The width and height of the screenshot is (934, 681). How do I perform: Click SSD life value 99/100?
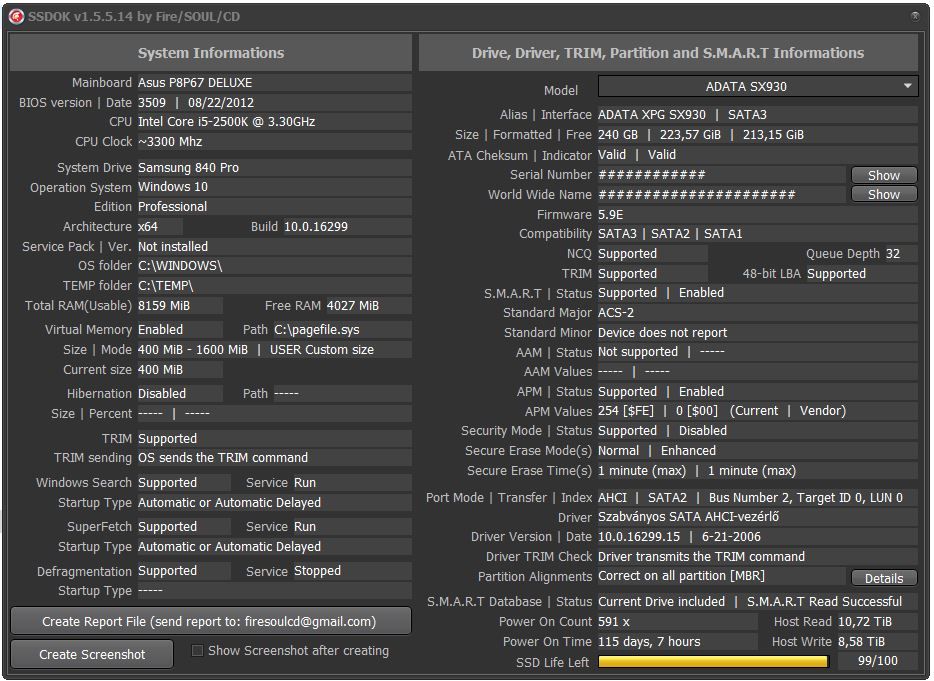(x=877, y=661)
